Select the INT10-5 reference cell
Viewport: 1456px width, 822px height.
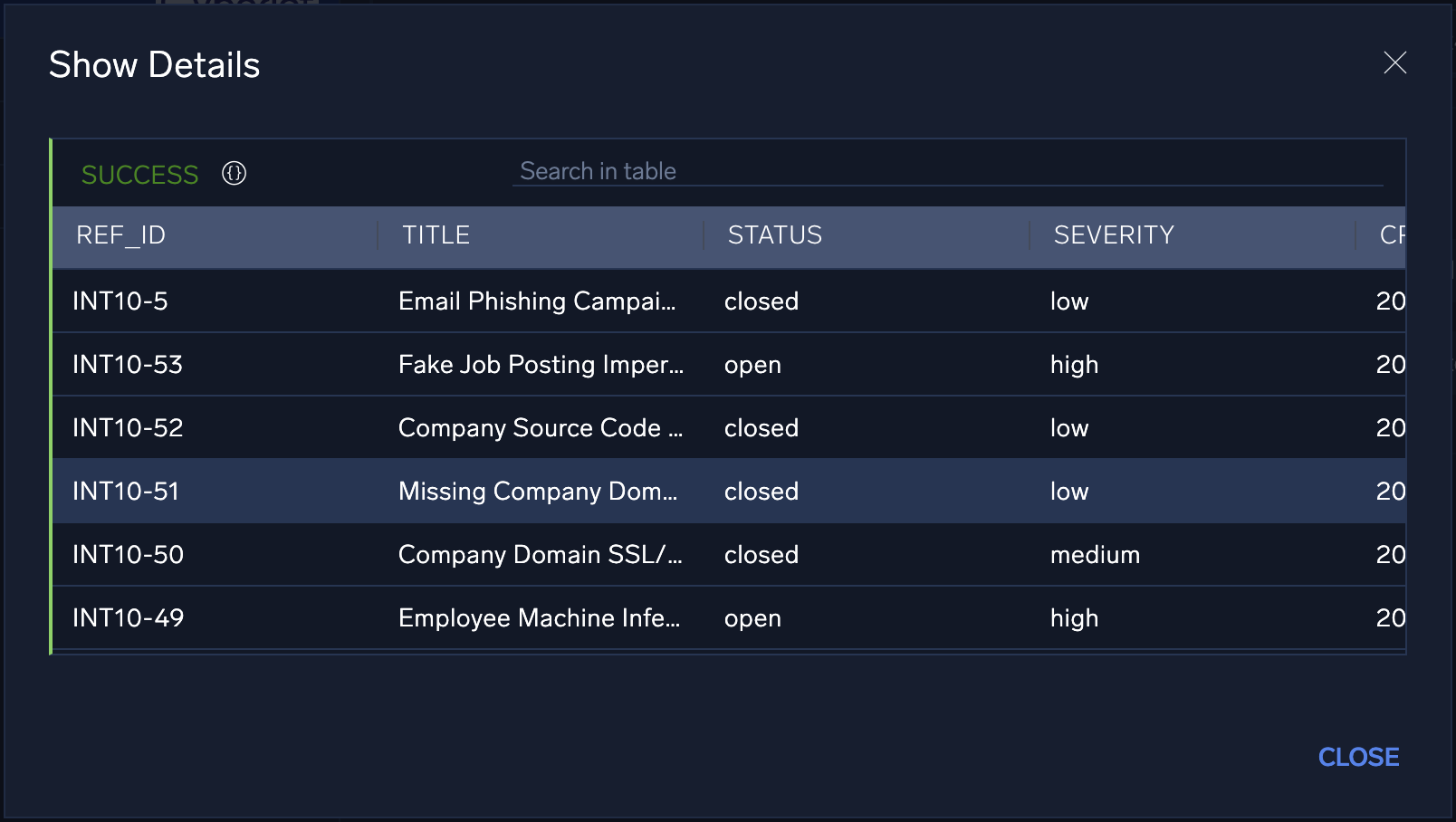(x=120, y=301)
